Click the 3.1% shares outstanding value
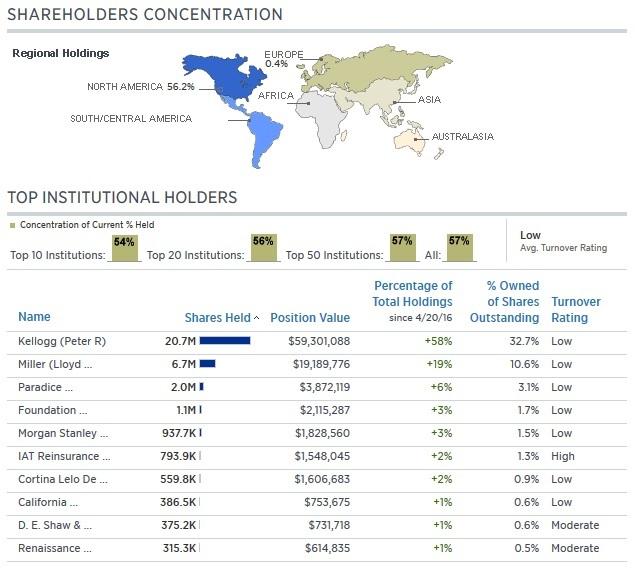This screenshot has height=572, width=638. [x=529, y=387]
